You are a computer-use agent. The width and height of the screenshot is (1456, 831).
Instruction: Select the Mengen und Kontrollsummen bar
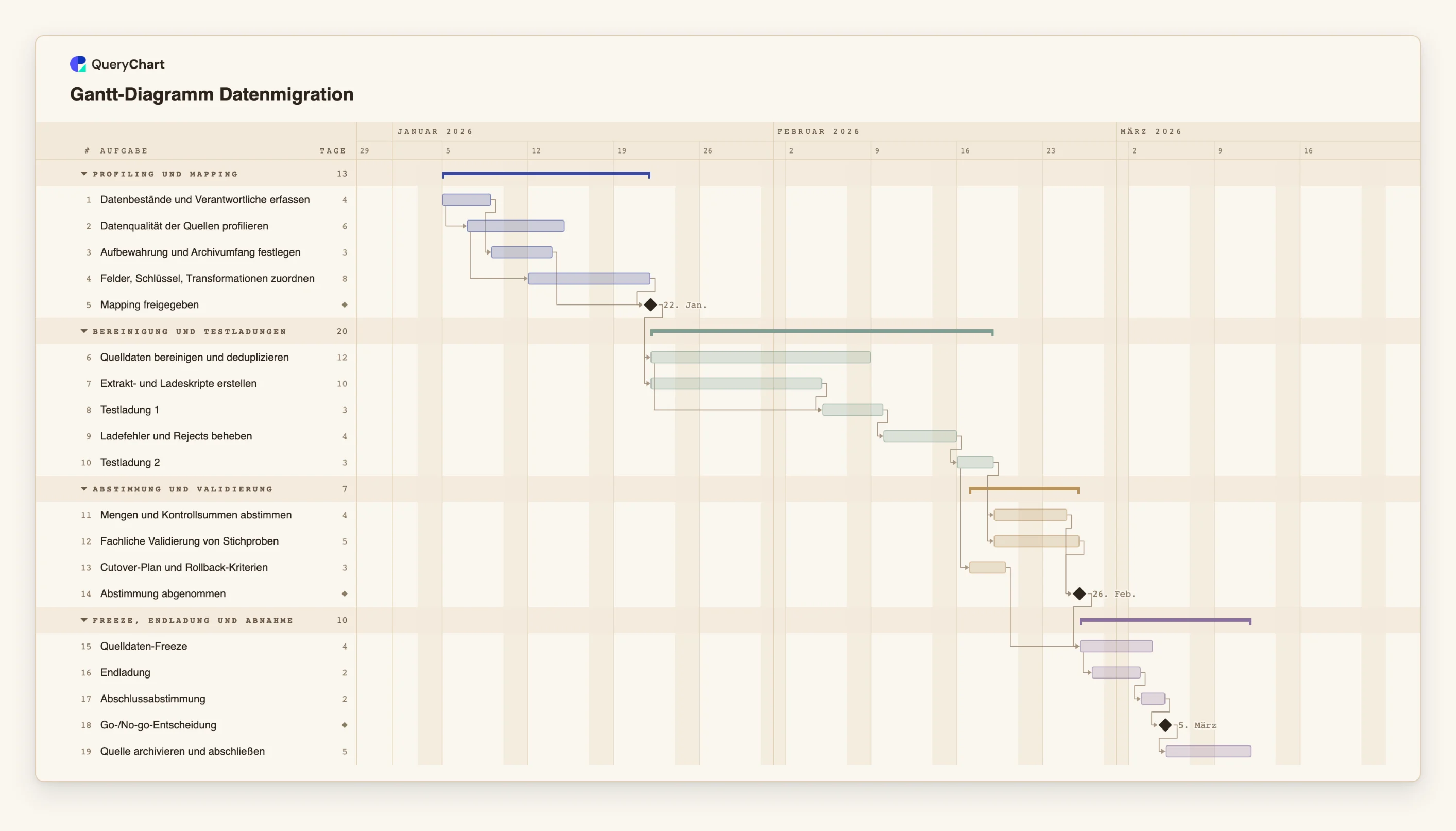1031,515
